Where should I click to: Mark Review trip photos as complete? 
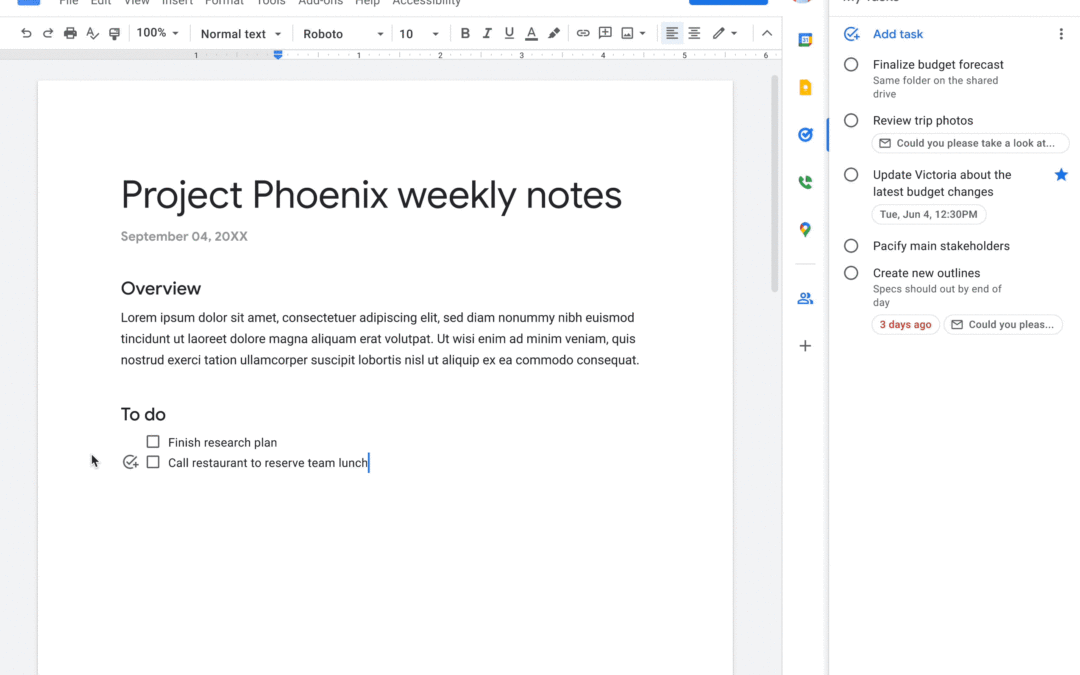coord(851,121)
